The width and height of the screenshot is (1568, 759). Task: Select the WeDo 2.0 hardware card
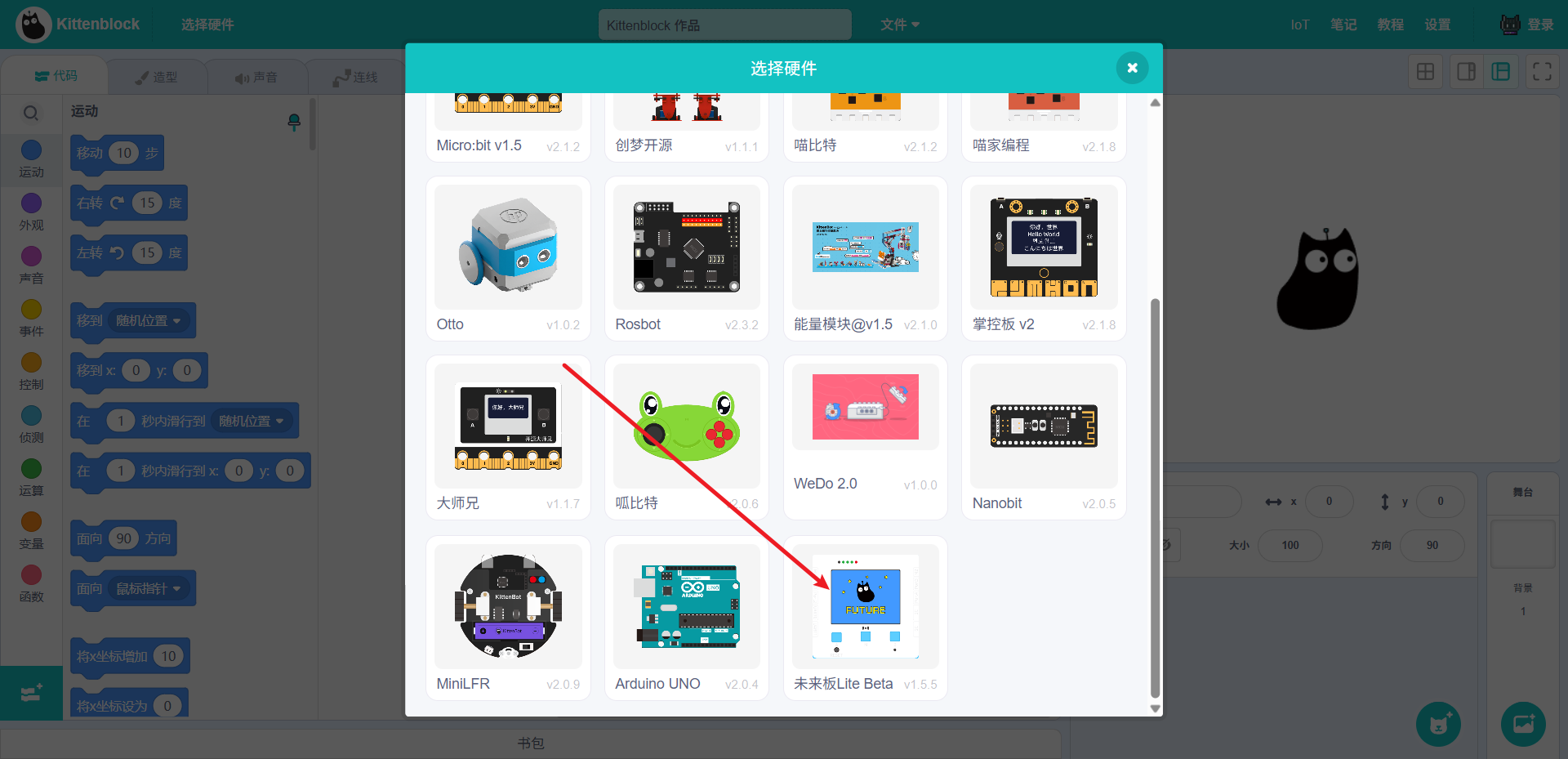(x=865, y=437)
